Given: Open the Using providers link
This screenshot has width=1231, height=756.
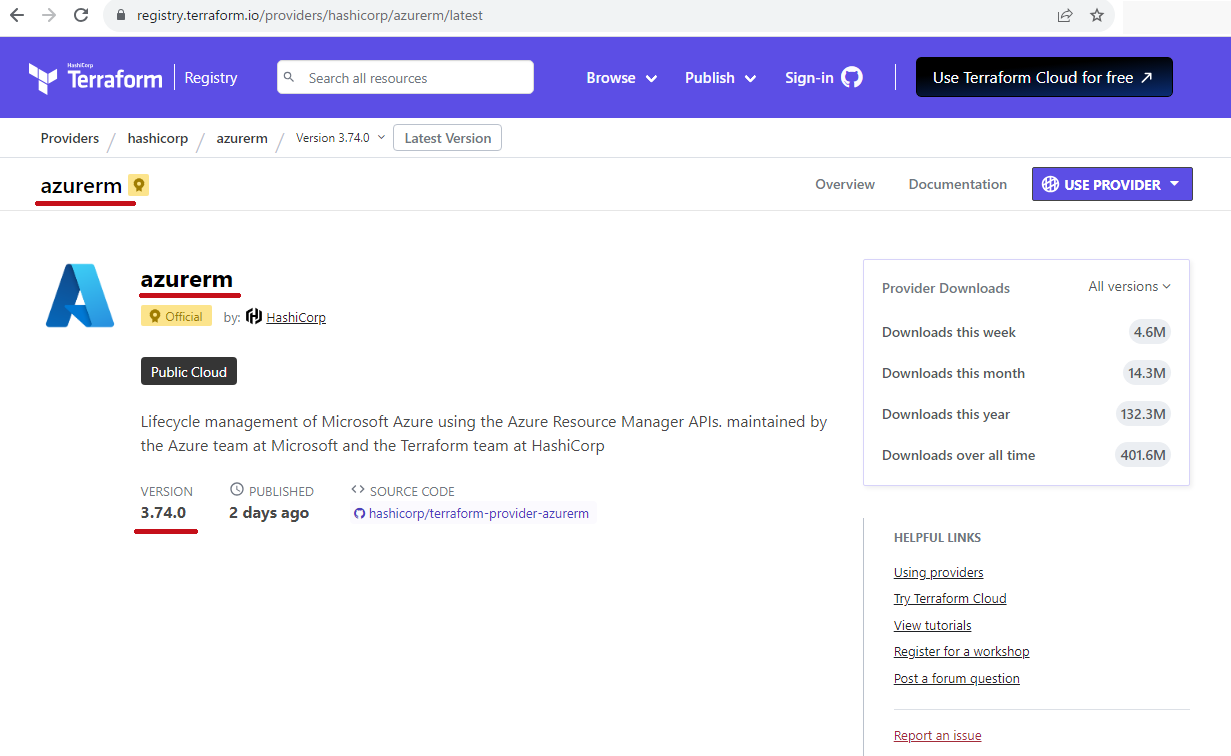Looking at the screenshot, I should coord(938,573).
